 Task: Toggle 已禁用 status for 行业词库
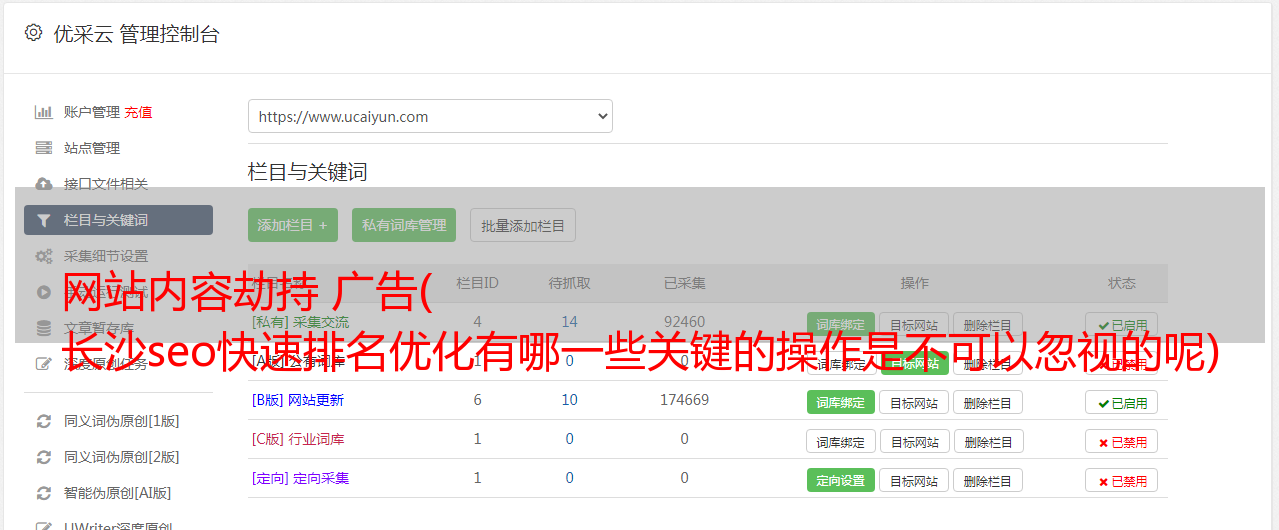coord(1122,441)
